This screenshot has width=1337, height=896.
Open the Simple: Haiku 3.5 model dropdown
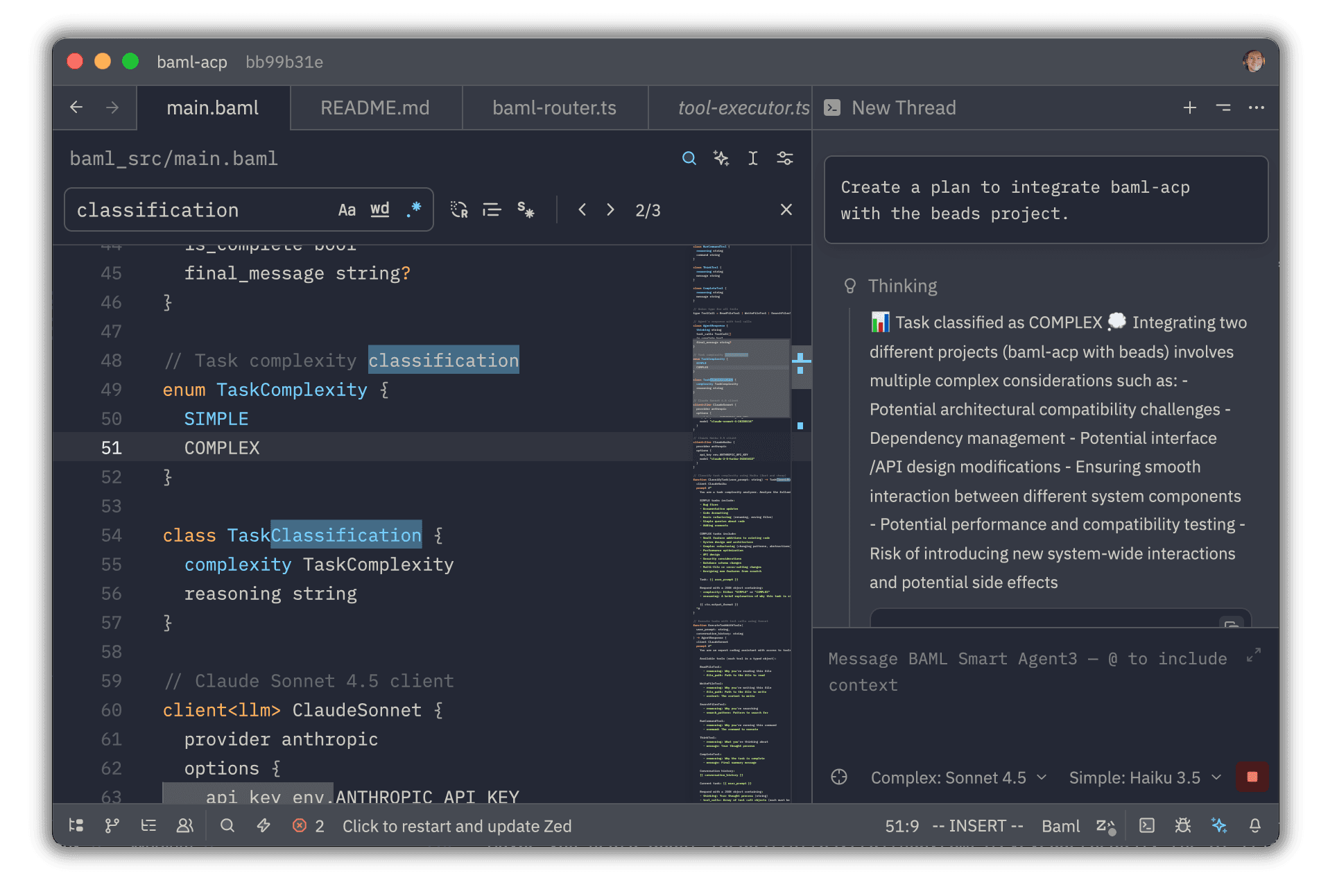[1144, 777]
